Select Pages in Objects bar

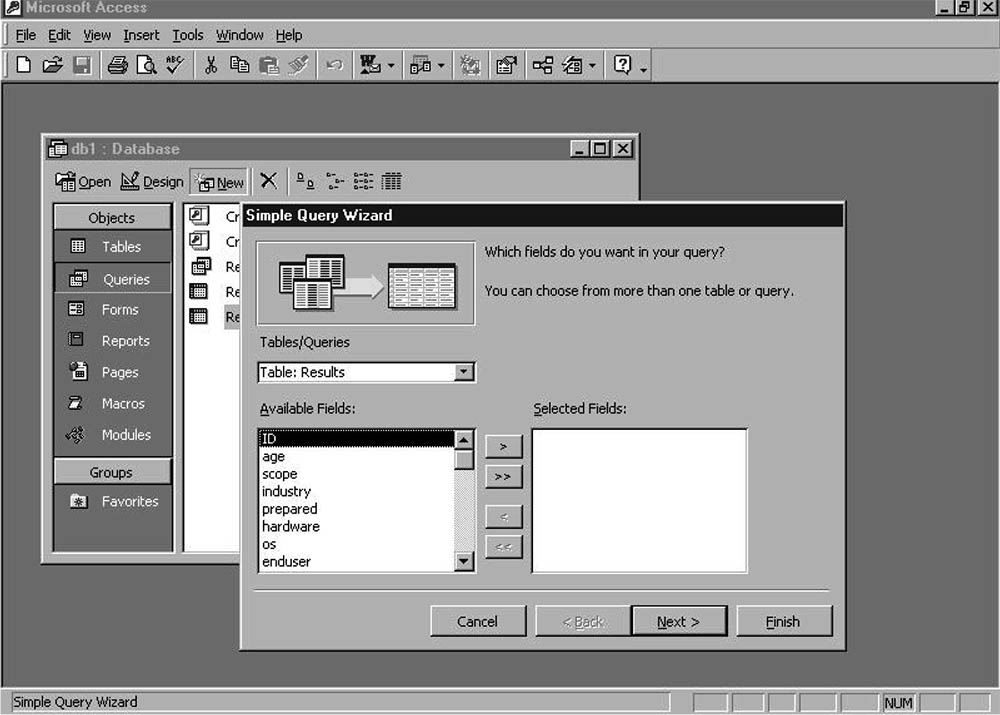(x=113, y=372)
